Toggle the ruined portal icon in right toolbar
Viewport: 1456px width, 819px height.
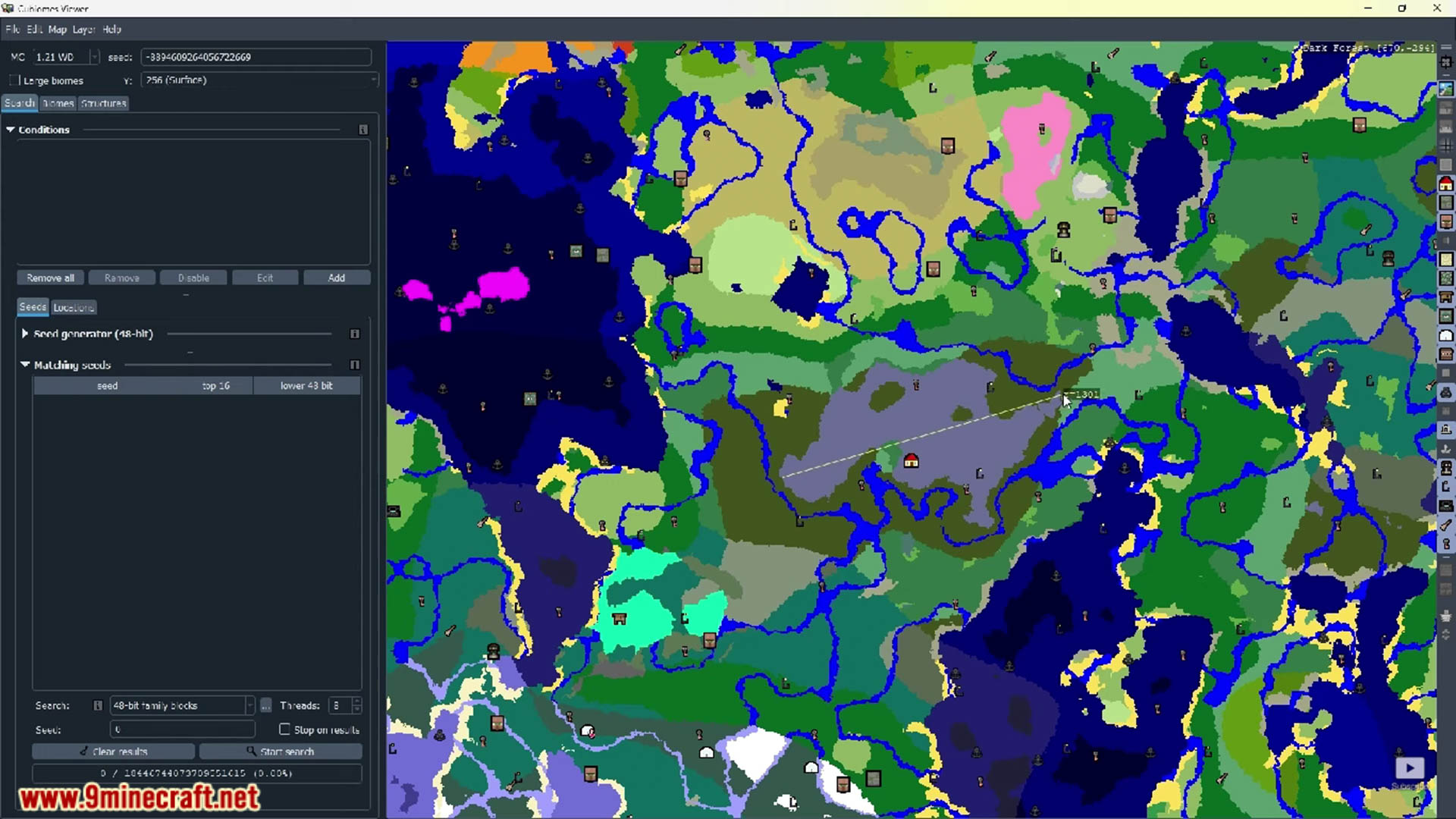click(1446, 486)
